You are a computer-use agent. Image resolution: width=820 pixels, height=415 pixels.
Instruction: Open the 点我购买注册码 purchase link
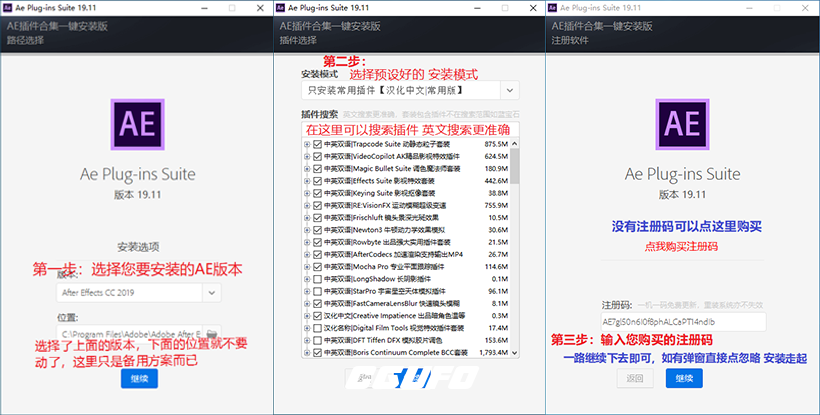(x=681, y=246)
